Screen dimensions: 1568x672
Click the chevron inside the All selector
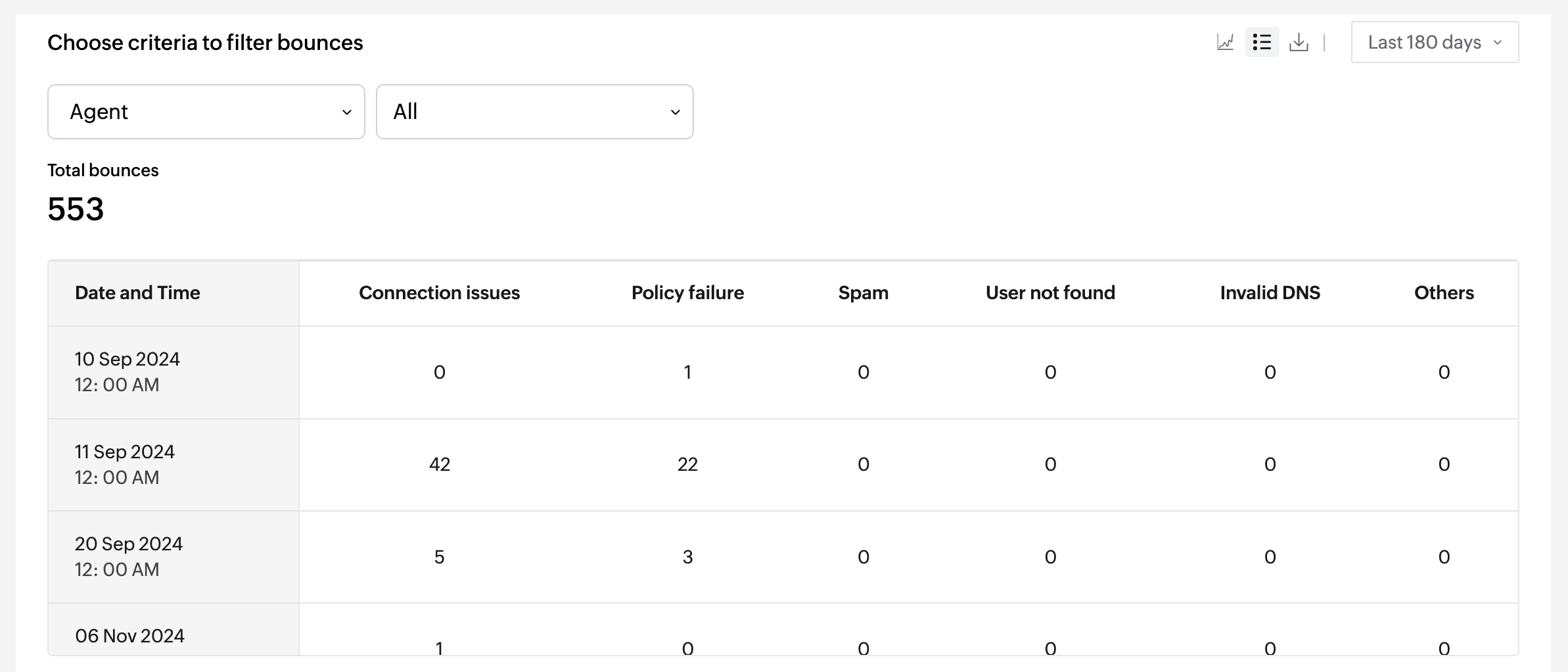pyautogui.click(x=676, y=112)
